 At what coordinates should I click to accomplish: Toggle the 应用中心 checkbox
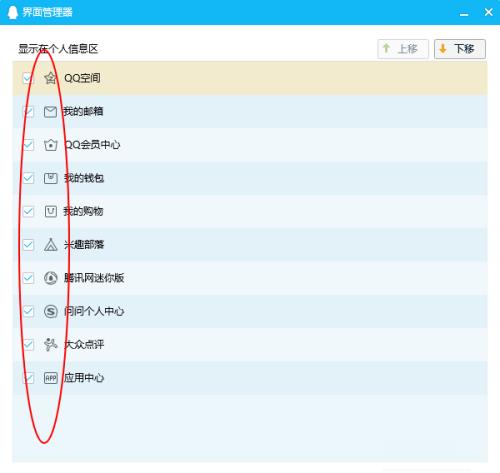point(28,378)
